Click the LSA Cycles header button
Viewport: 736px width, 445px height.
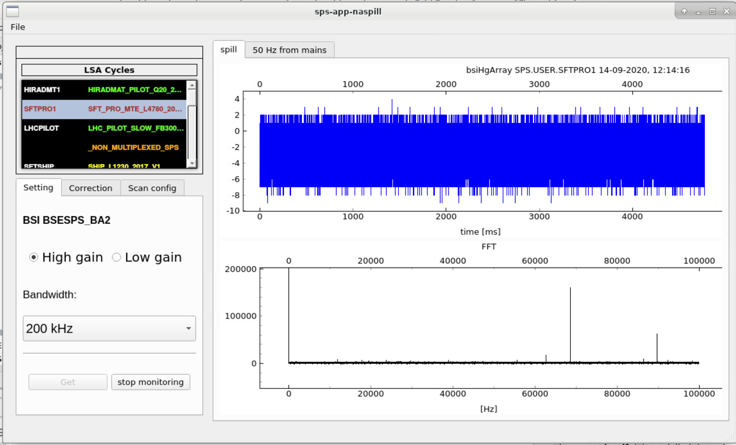[109, 70]
